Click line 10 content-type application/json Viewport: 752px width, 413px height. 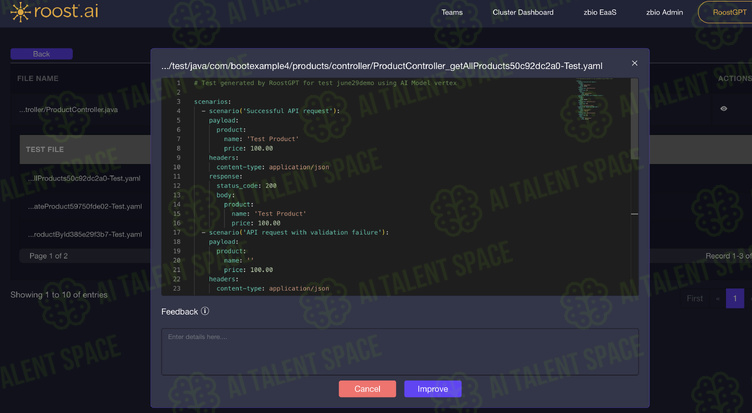[x=273, y=167]
